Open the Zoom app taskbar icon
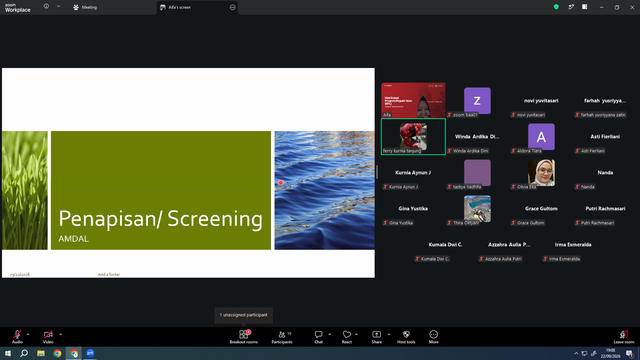Screen dimensions: 640x360 [90, 353]
